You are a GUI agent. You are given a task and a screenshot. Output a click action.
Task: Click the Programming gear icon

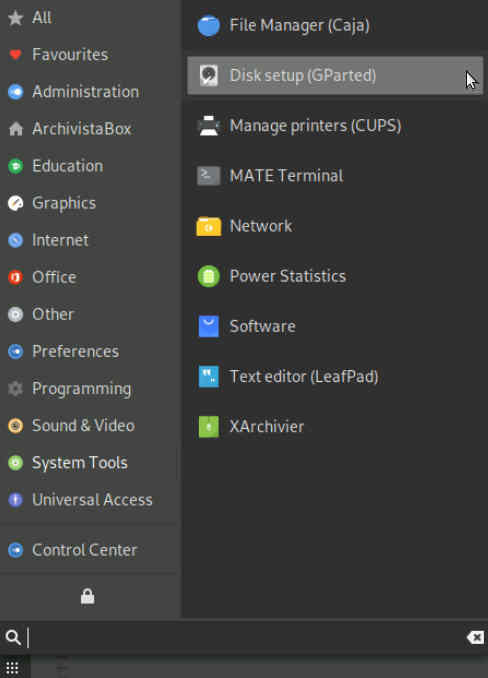click(x=16, y=389)
